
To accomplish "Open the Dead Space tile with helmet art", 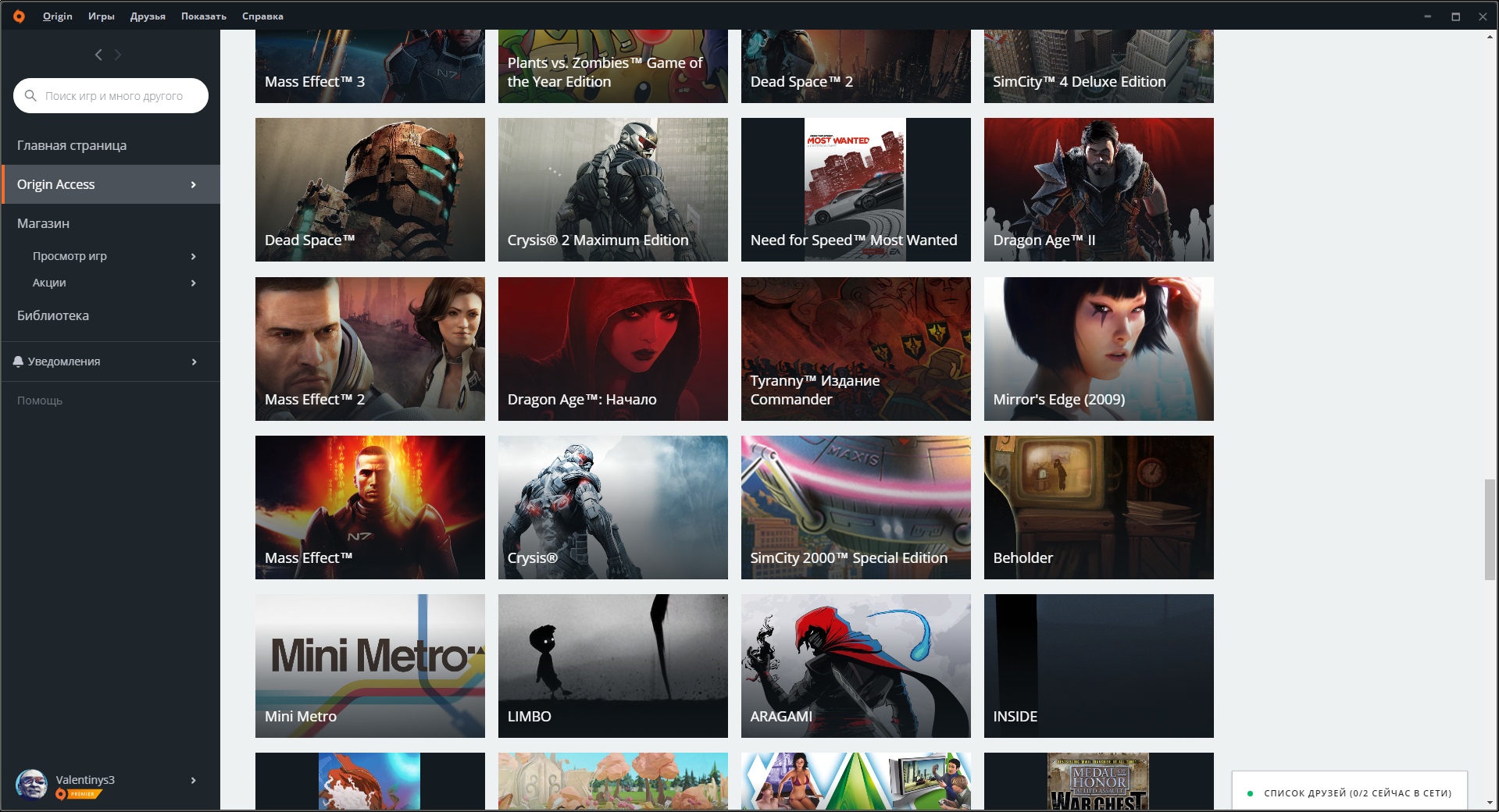I will tap(370, 190).
